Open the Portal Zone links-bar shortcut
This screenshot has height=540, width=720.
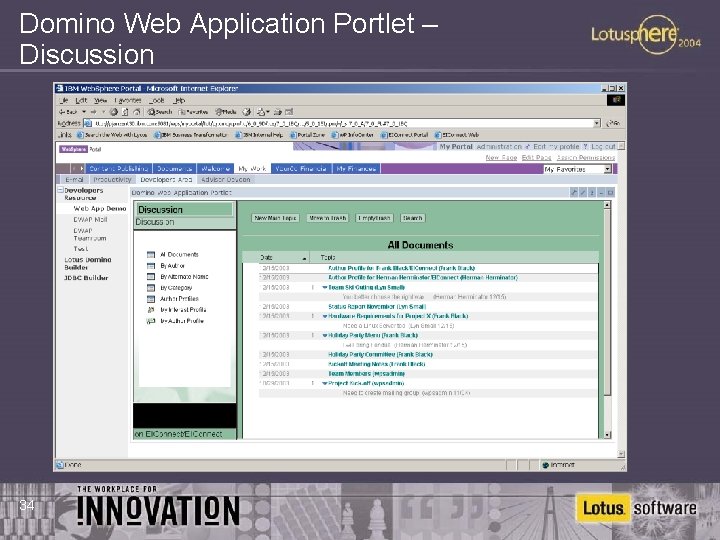tap(308, 135)
